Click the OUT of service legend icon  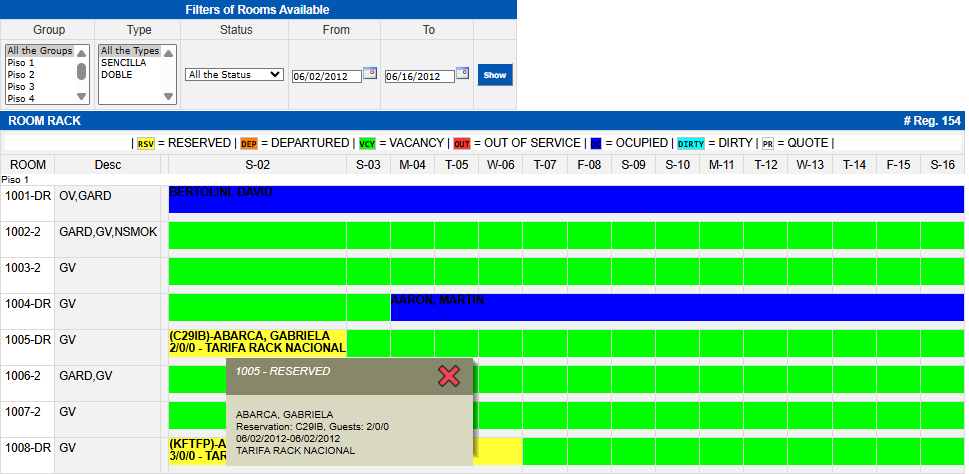[x=462, y=144]
